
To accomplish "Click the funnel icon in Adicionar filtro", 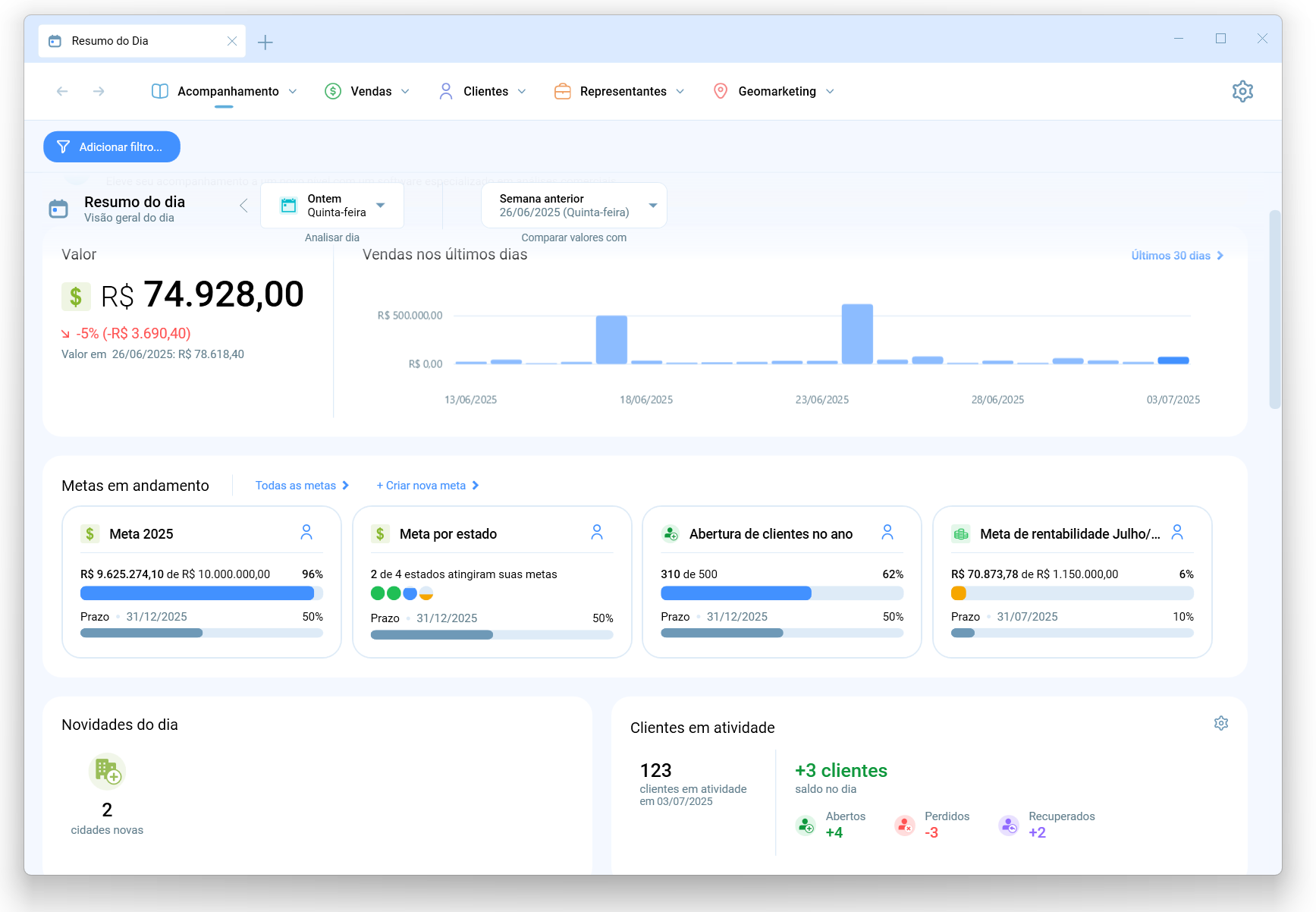I will pos(63,146).
